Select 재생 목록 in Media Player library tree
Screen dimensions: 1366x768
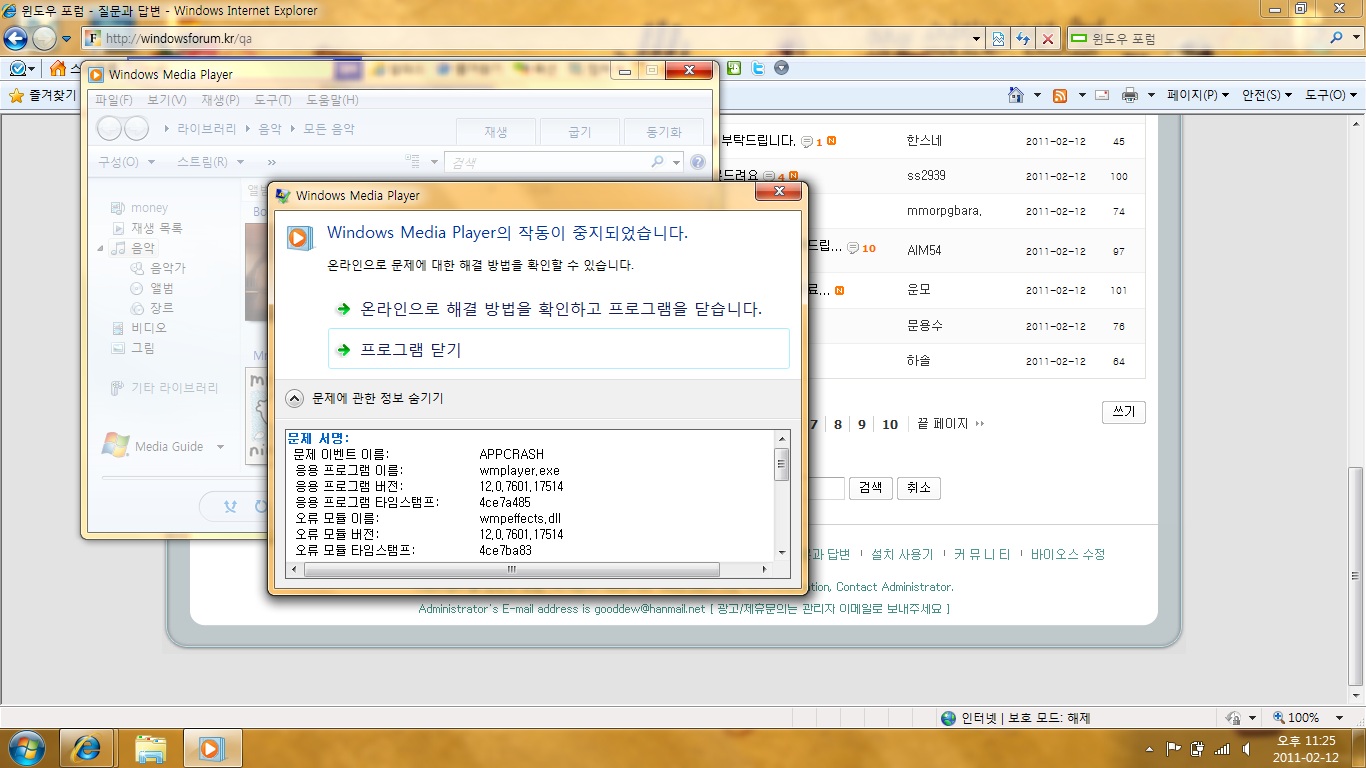point(157,228)
